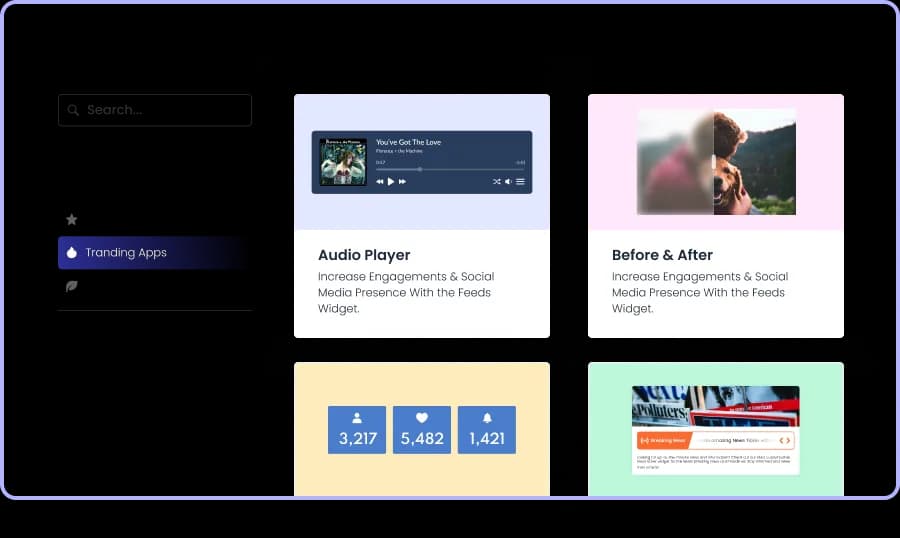This screenshot has height=538, width=900.
Task: Click the rewind button in audio player
Action: [379, 181]
